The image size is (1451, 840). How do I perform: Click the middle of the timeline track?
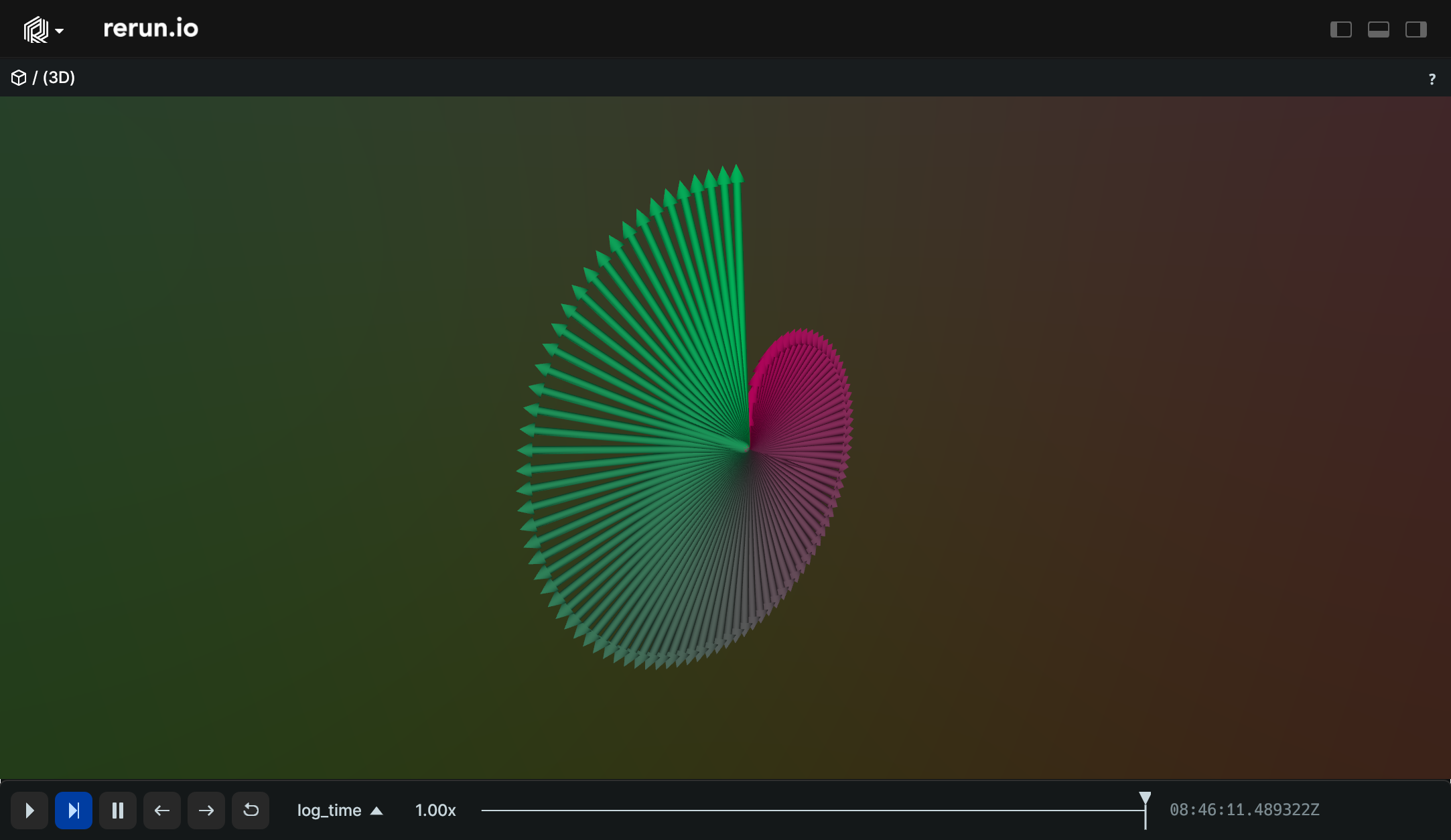pyautogui.click(x=813, y=811)
